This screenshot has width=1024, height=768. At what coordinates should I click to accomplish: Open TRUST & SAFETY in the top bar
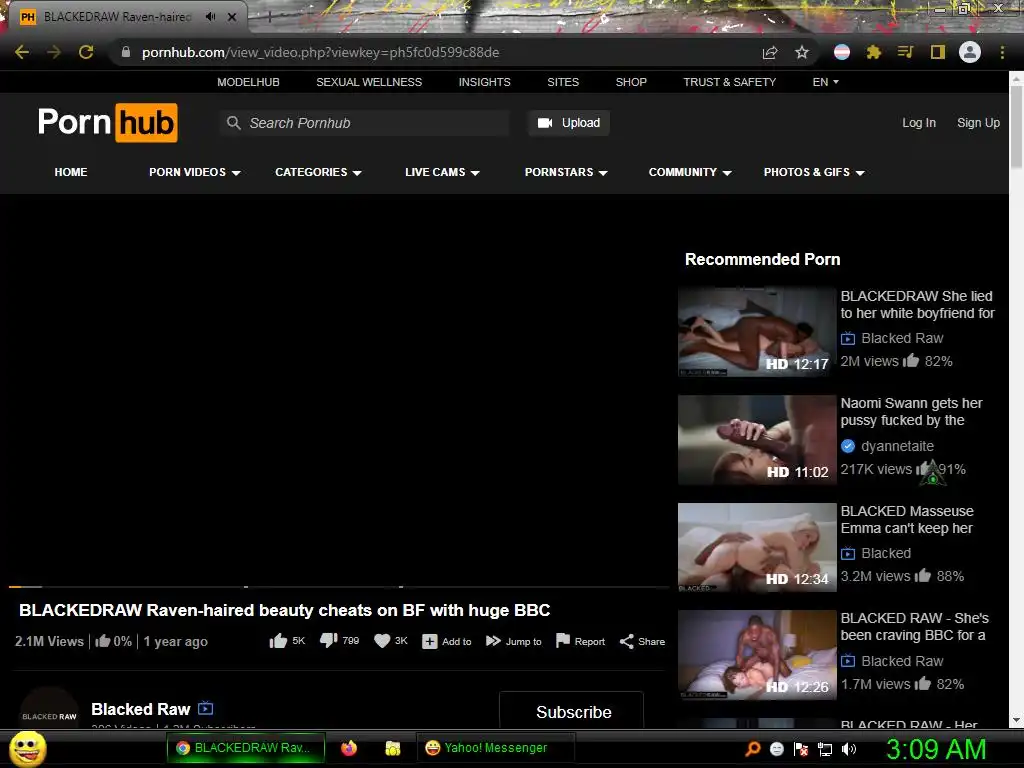729,82
